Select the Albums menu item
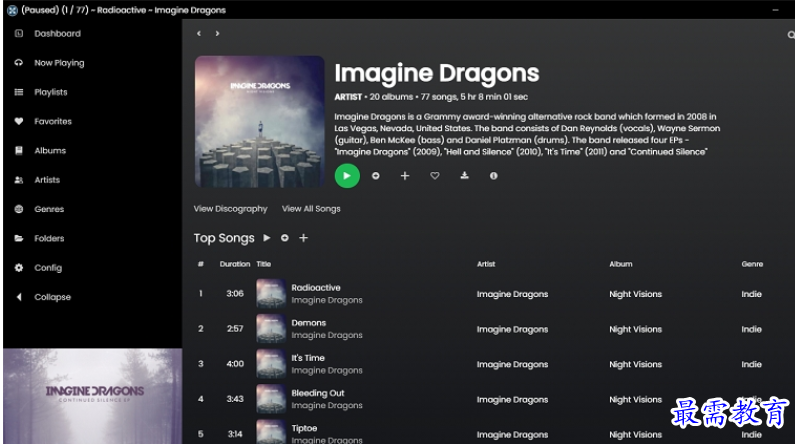Image resolution: width=795 pixels, height=444 pixels. (50, 151)
